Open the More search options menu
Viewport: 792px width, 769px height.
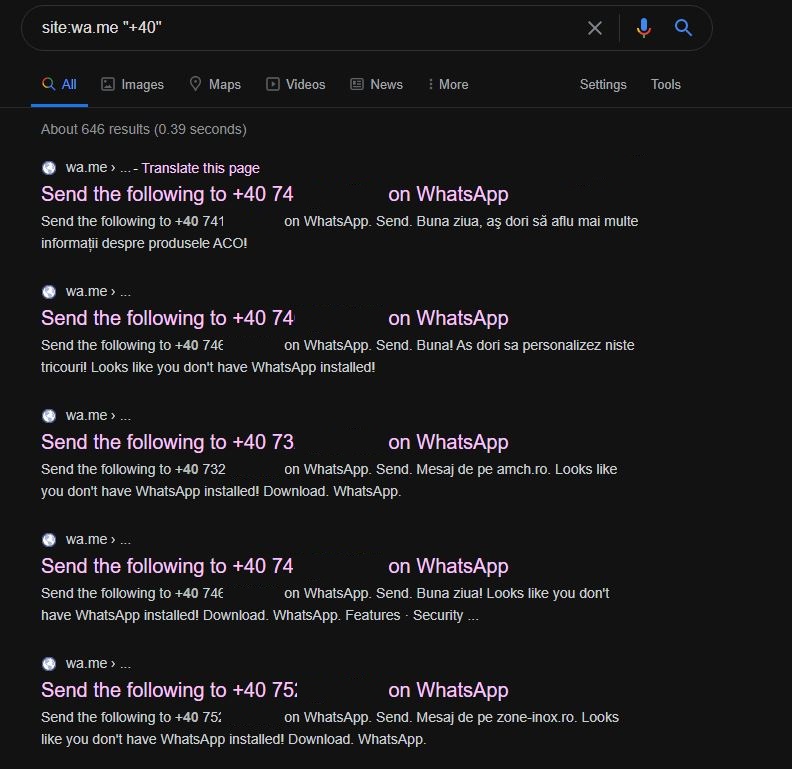448,84
